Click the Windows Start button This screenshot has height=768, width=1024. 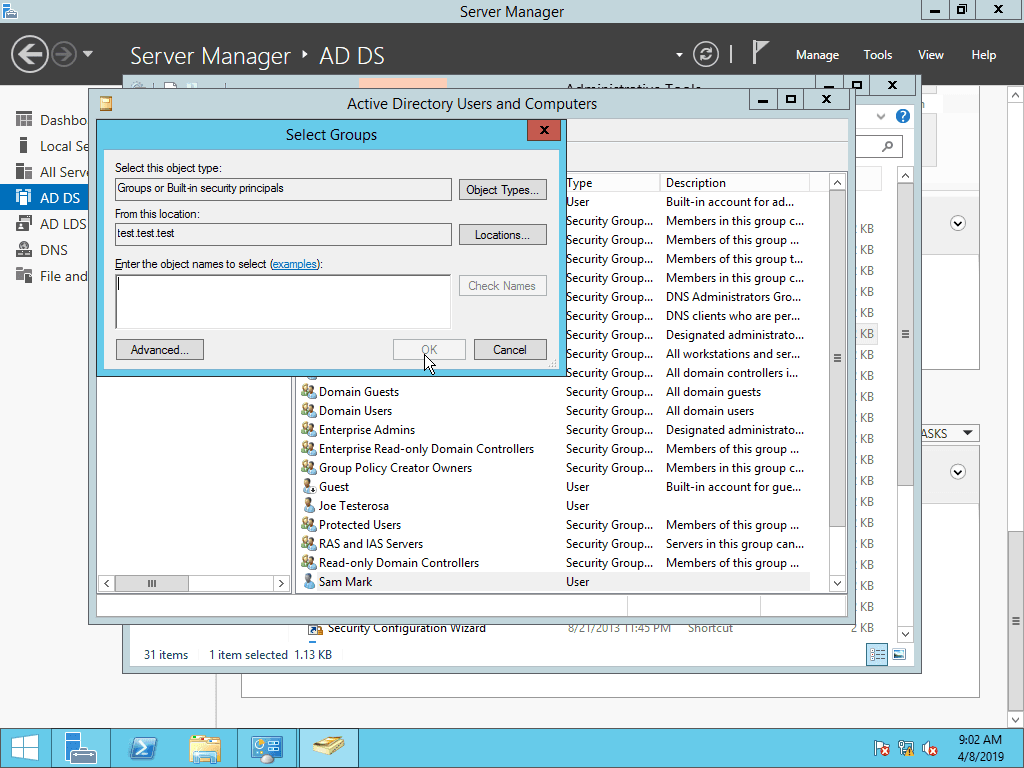25,748
